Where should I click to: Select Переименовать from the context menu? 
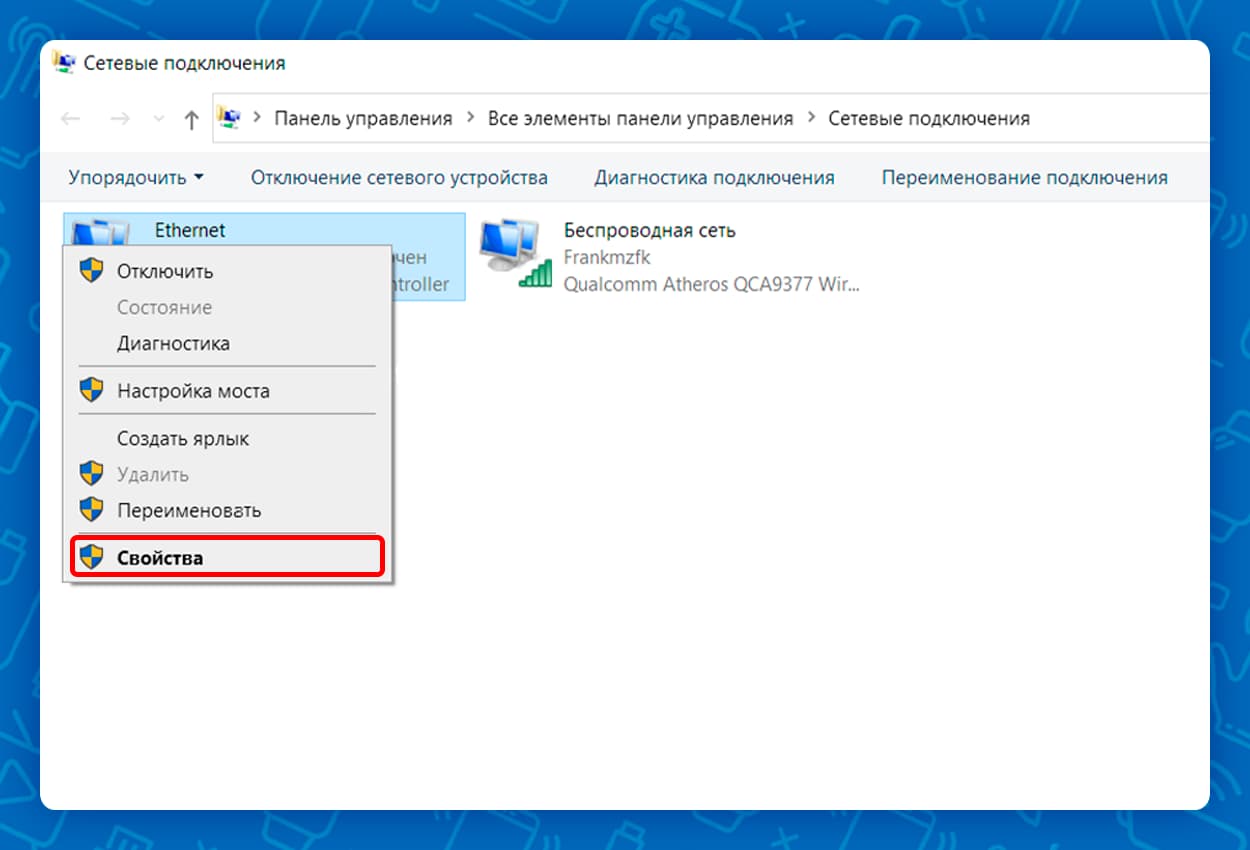pyautogui.click(x=189, y=510)
